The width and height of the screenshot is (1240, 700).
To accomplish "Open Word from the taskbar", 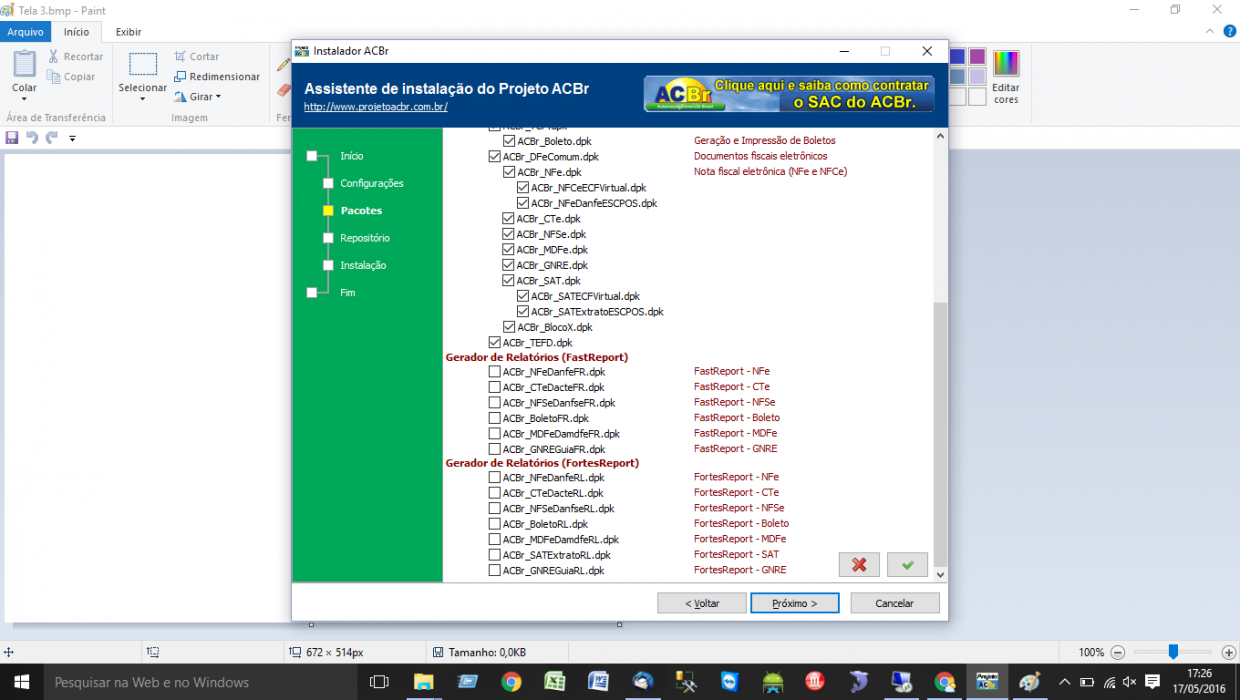I will [598, 682].
